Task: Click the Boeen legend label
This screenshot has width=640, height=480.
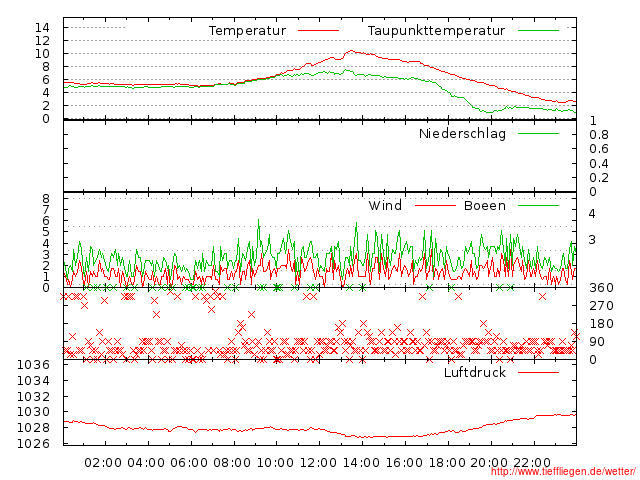Action: click(x=484, y=205)
